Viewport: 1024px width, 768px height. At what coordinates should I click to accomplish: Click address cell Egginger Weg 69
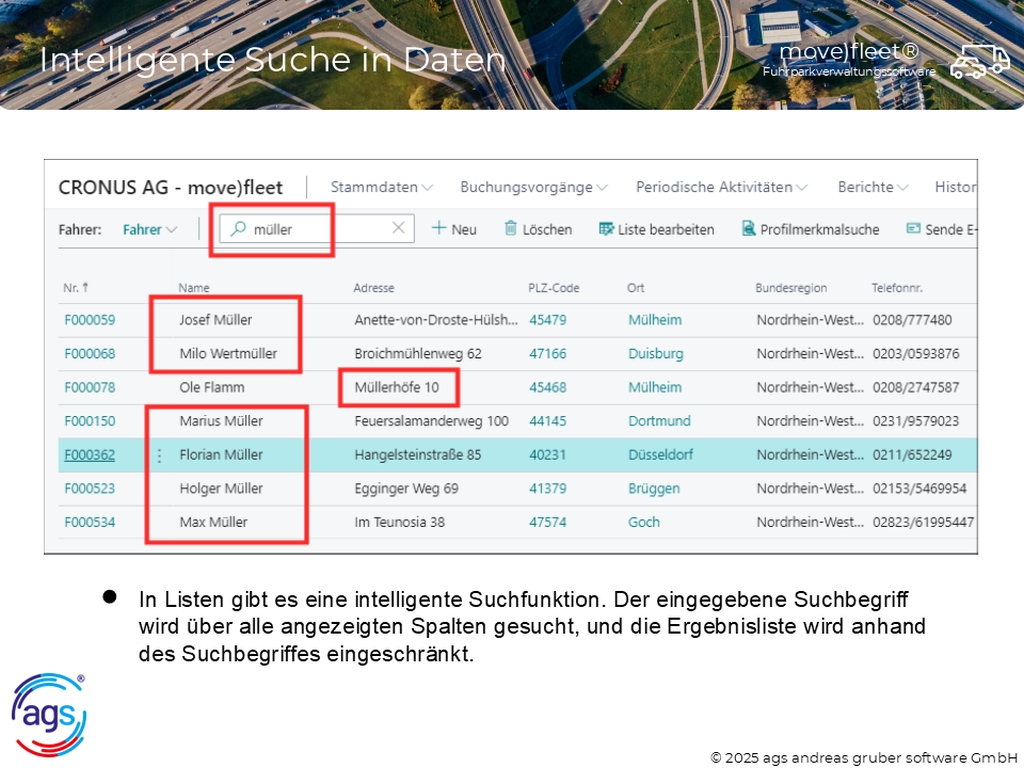coord(406,489)
